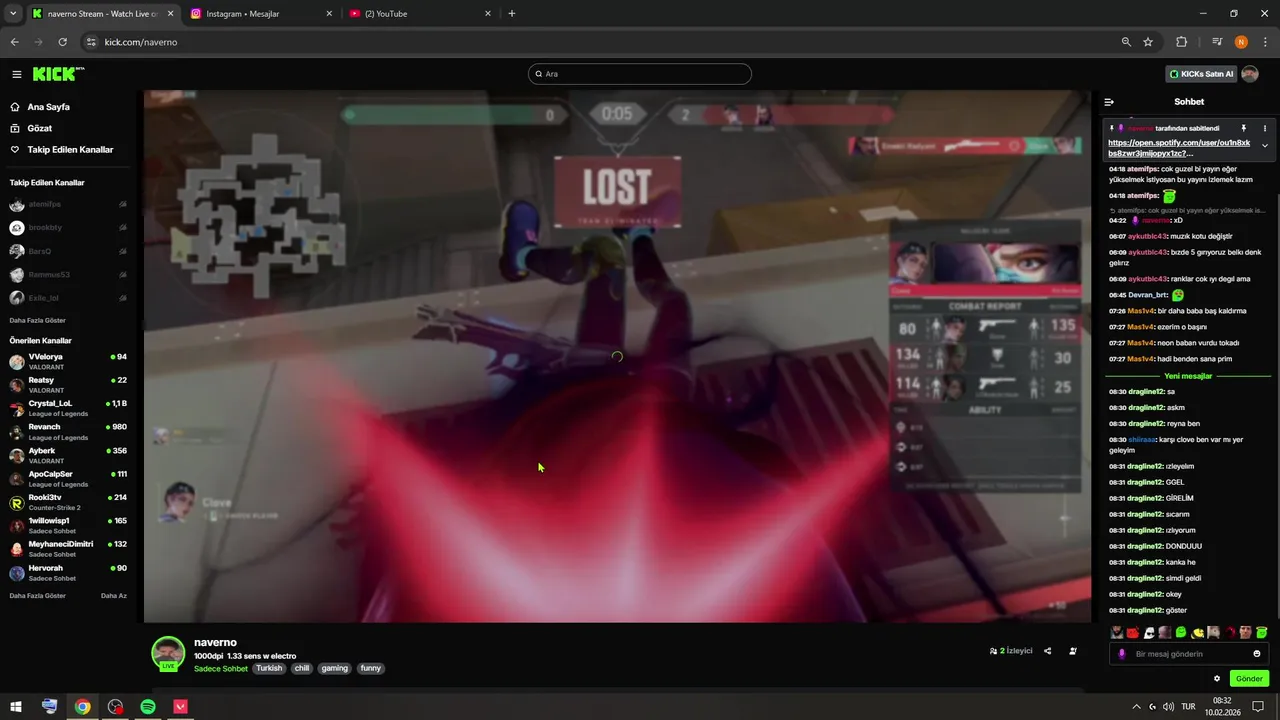Open recommended channel MeyhaneciDimitri
The width and height of the screenshot is (1280, 720).
(x=68, y=549)
